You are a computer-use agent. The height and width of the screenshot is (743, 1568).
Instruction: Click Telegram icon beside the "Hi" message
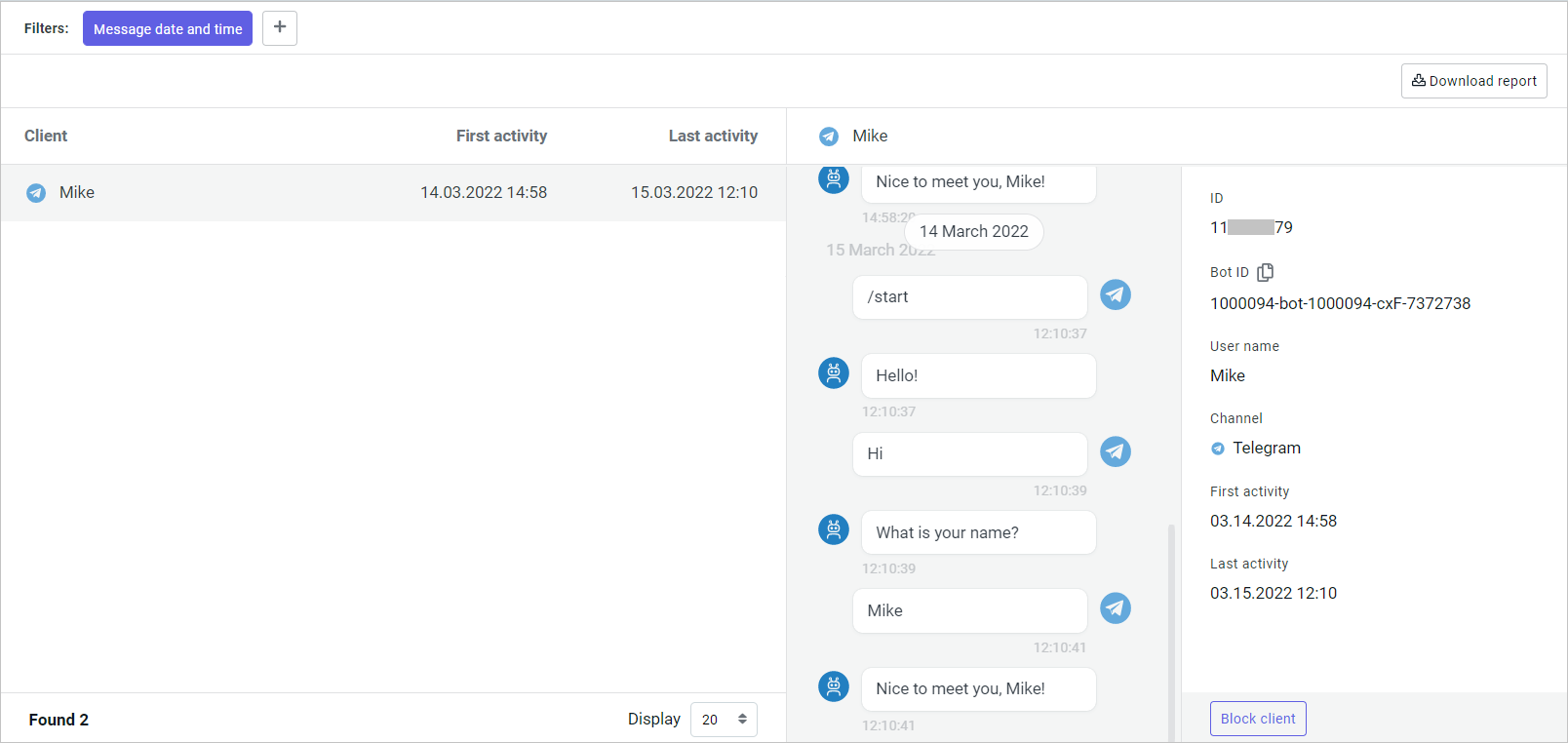coord(1116,451)
